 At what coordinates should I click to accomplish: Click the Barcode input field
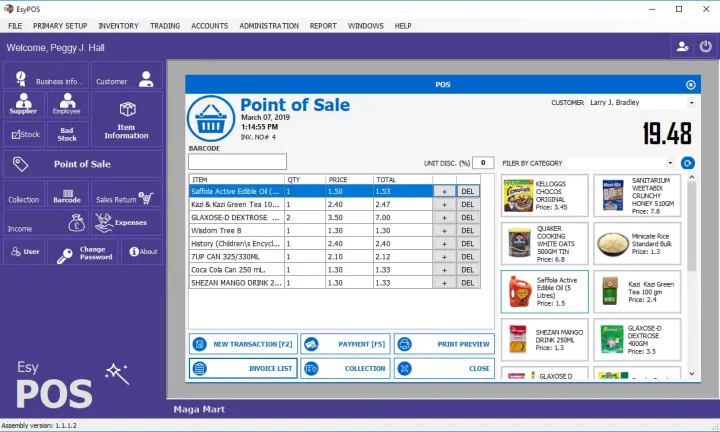pos(237,162)
